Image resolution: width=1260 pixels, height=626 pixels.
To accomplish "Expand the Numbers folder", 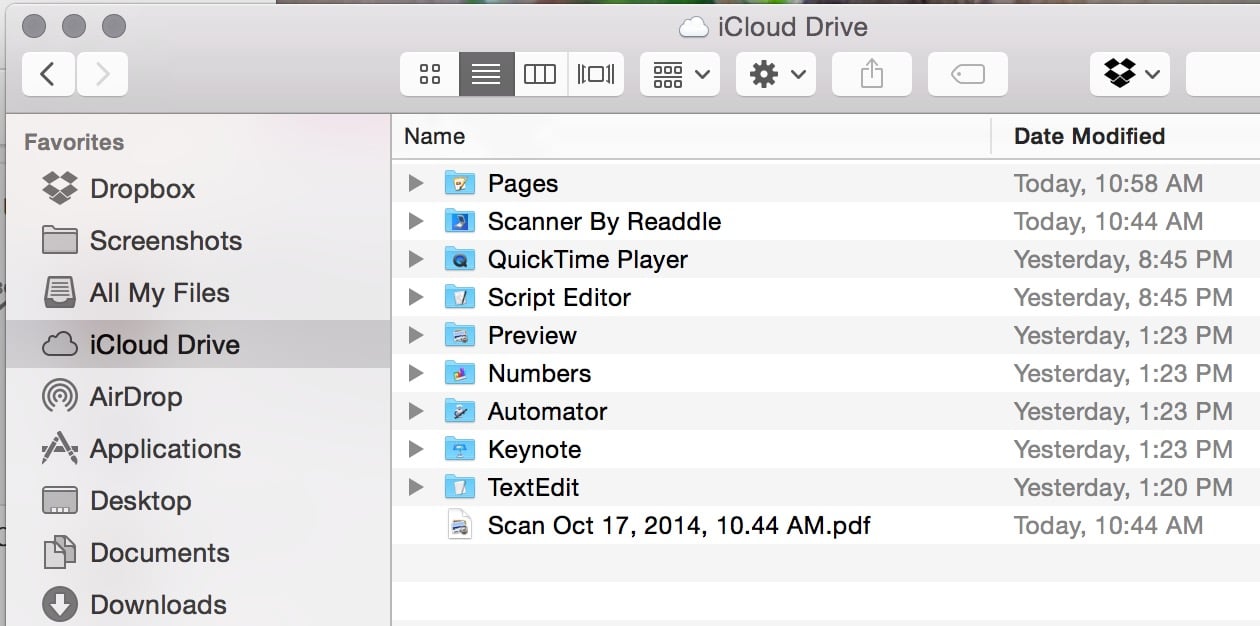I will pyautogui.click(x=416, y=374).
